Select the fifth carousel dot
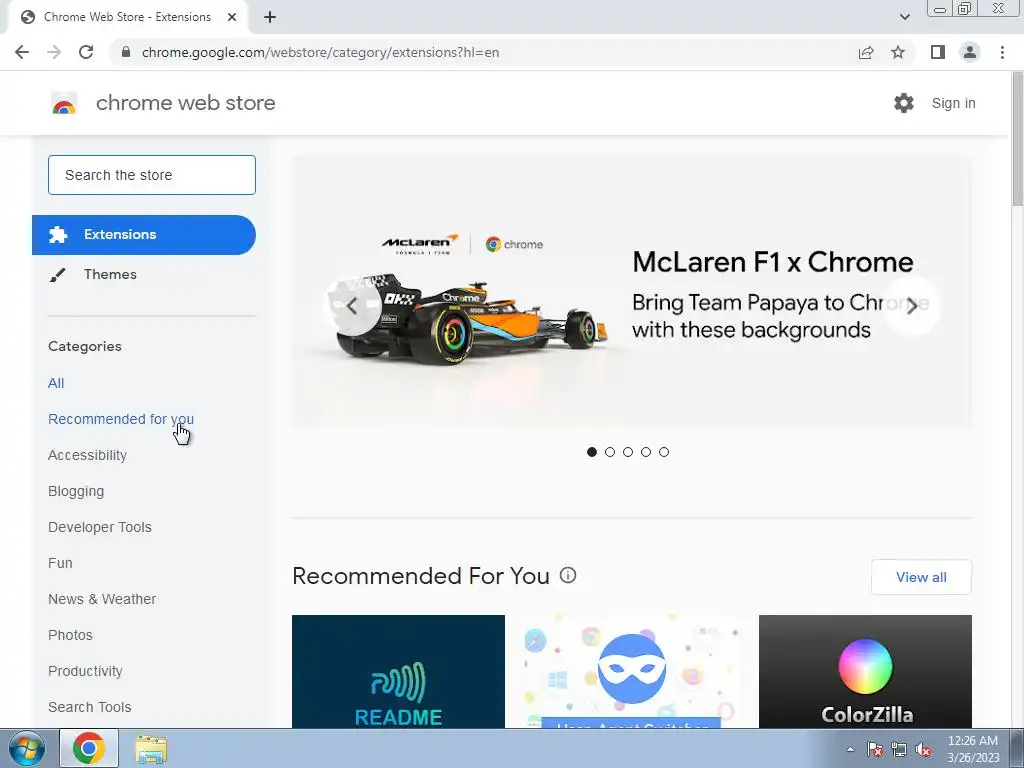This screenshot has width=1024, height=768. 664,452
